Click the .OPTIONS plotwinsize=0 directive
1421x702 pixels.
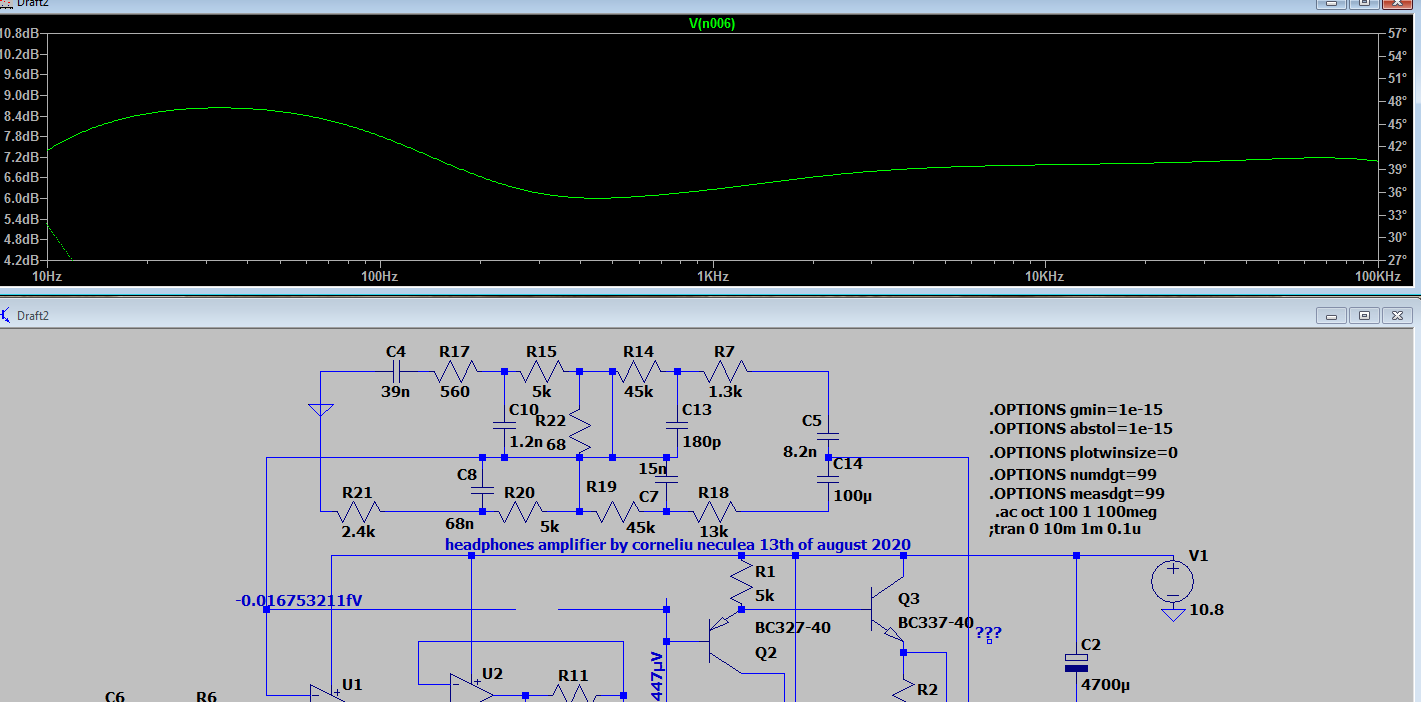tap(1083, 453)
